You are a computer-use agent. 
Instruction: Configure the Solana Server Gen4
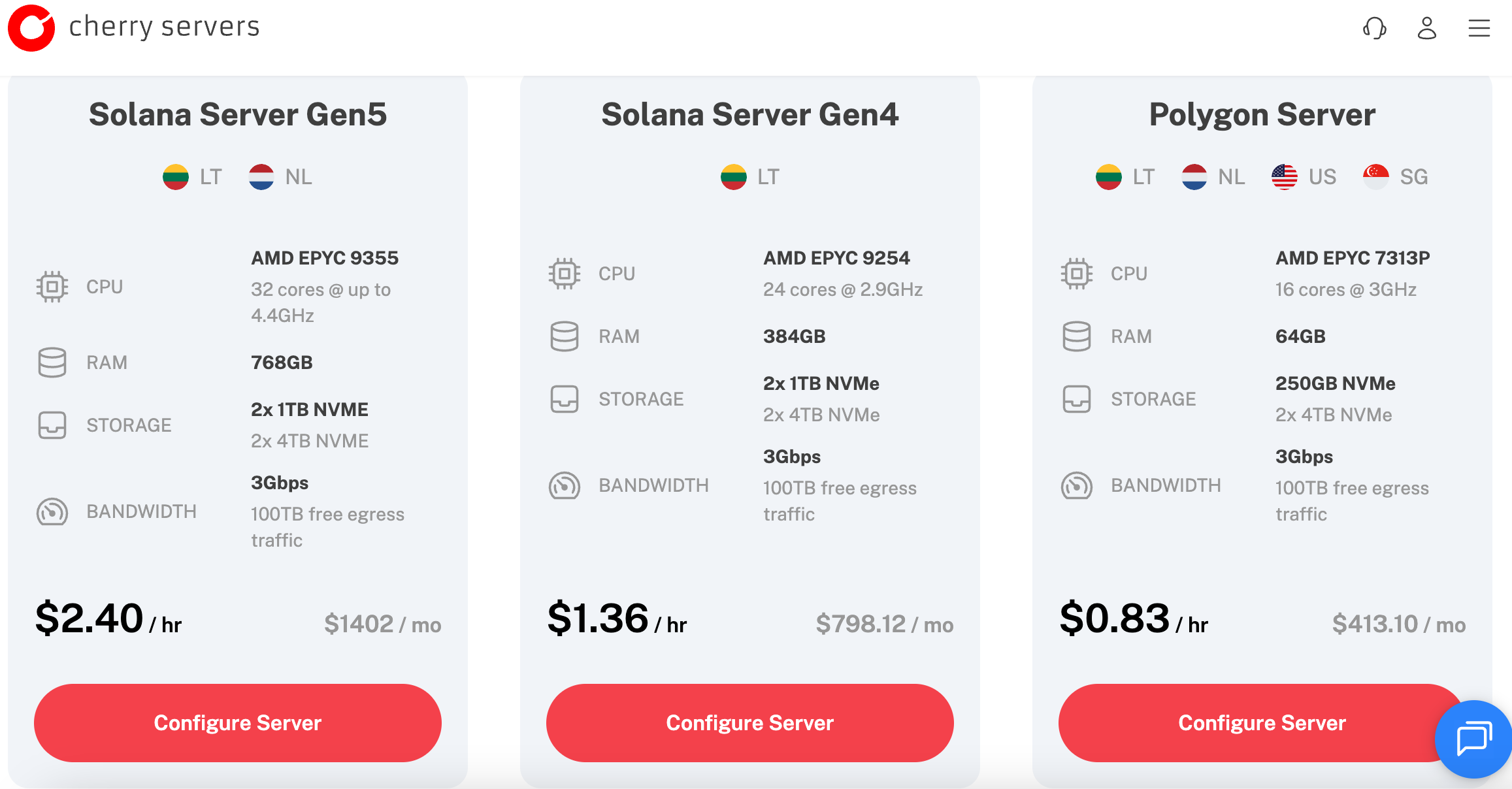750,723
